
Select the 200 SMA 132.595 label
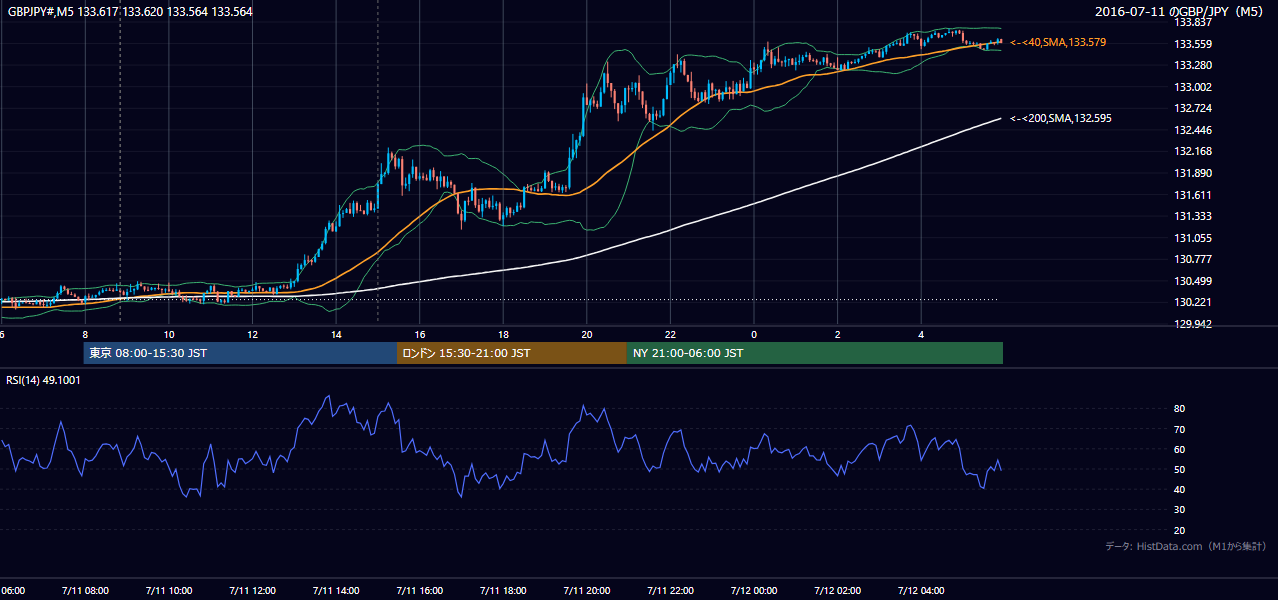(1061, 118)
